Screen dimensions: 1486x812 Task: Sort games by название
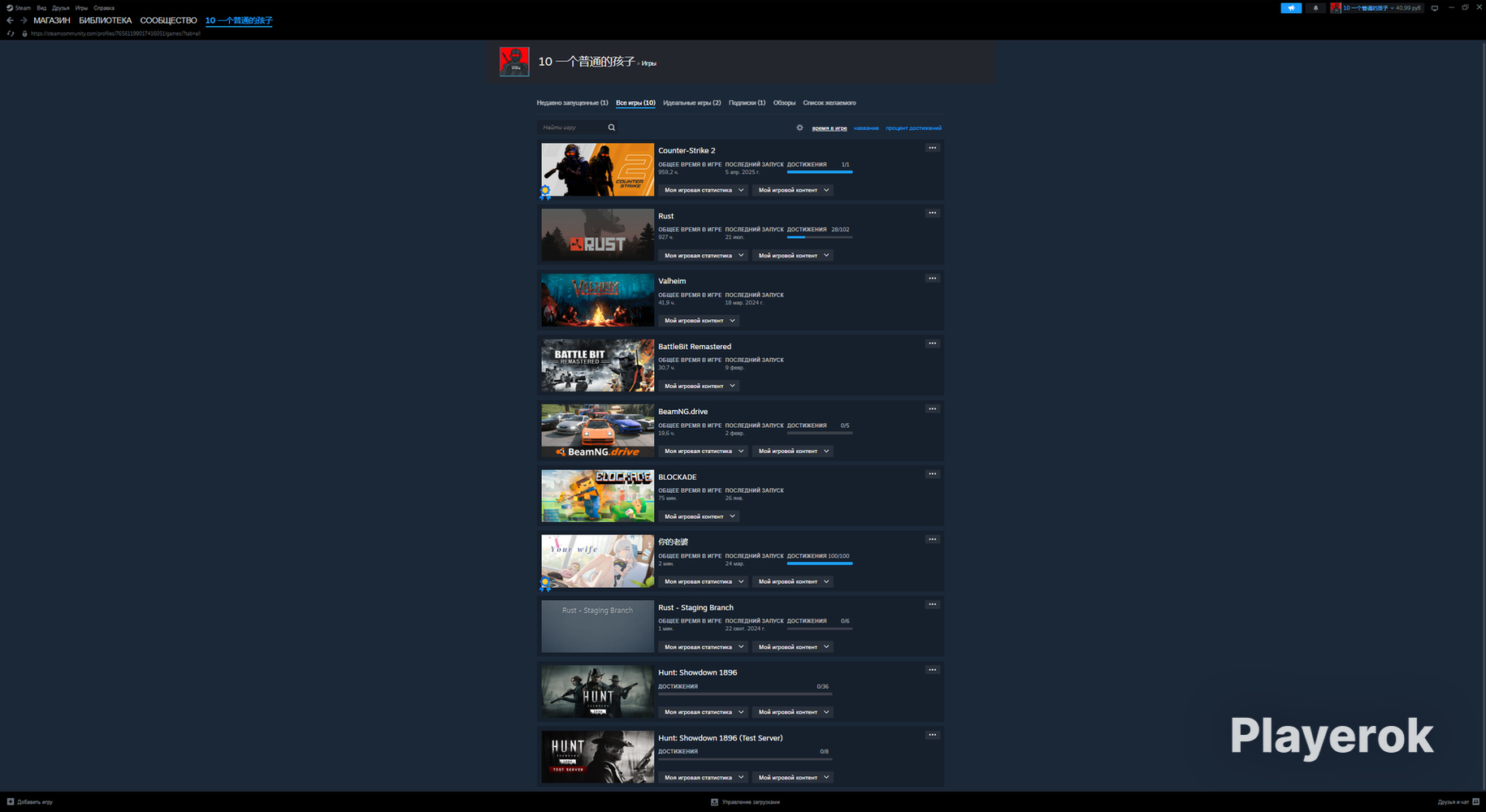(x=866, y=128)
